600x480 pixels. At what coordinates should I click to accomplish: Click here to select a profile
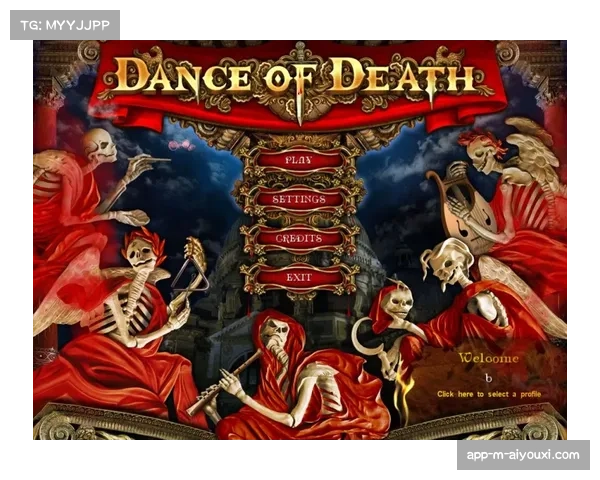pos(489,394)
